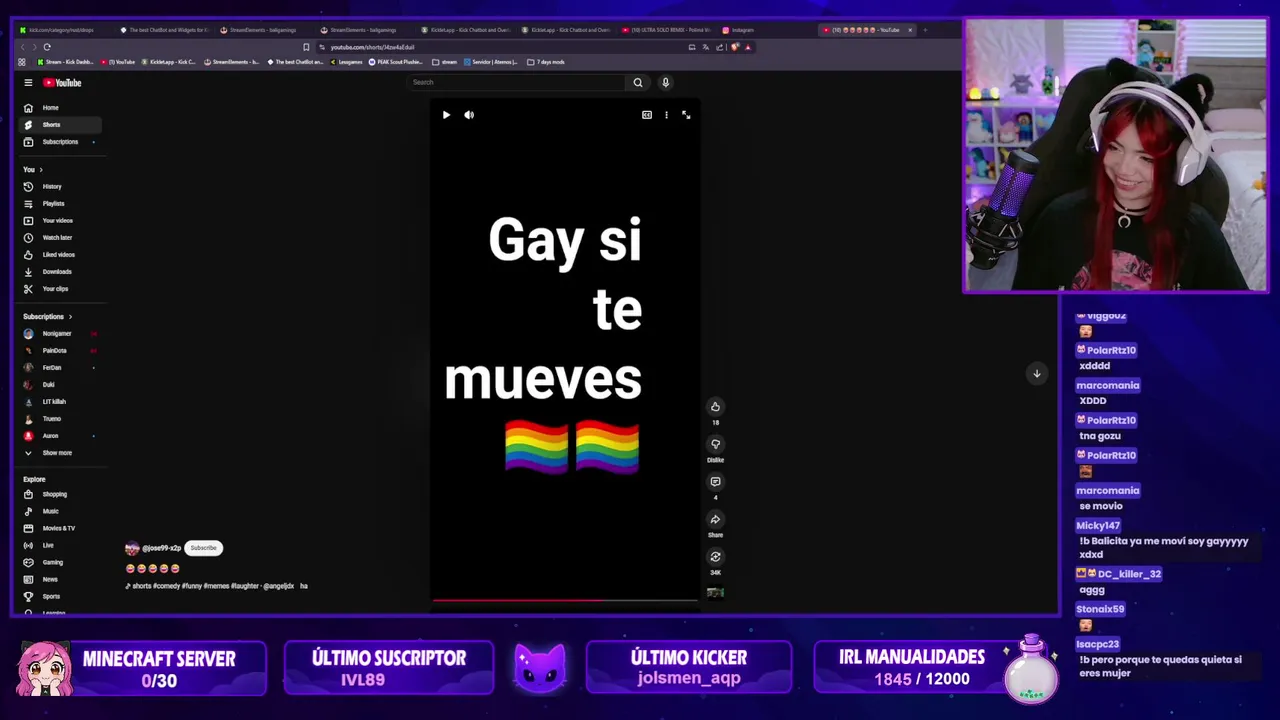Image resolution: width=1280 pixels, height=720 pixels.
Task: Open the YouTube hamburger guide menu
Action: tap(28, 83)
